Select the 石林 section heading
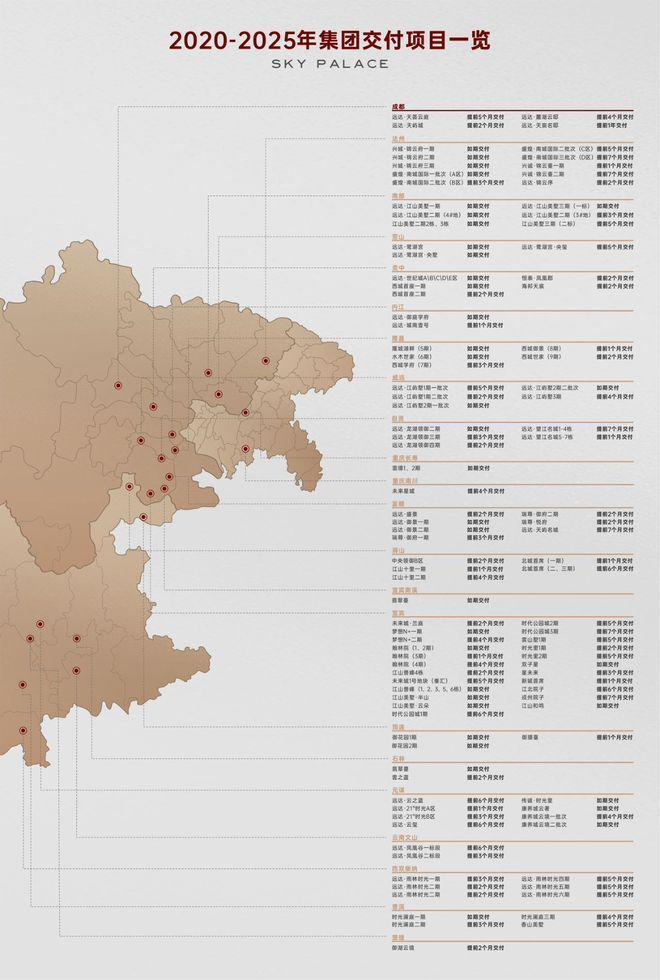Image resolution: width=660 pixels, height=980 pixels. tap(399, 758)
